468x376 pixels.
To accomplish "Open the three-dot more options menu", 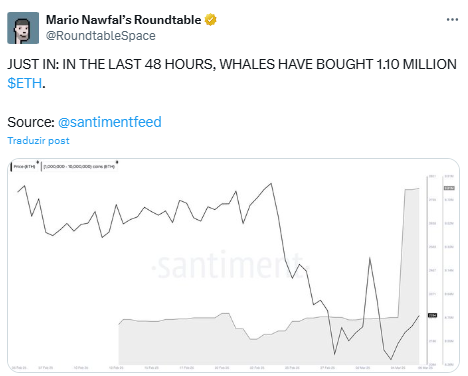I will coord(452,20).
